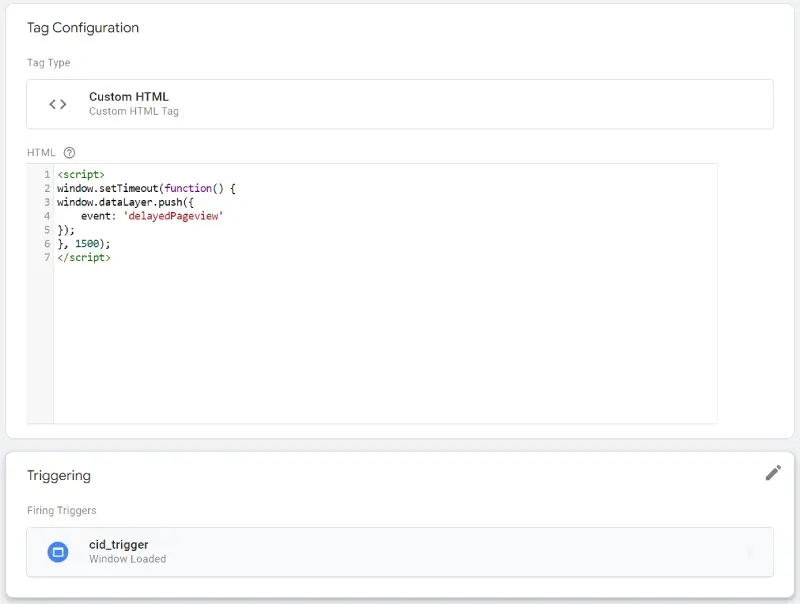Click the edit icon in the Triggering header
Screen dimensions: 800x604
click(x=773, y=472)
